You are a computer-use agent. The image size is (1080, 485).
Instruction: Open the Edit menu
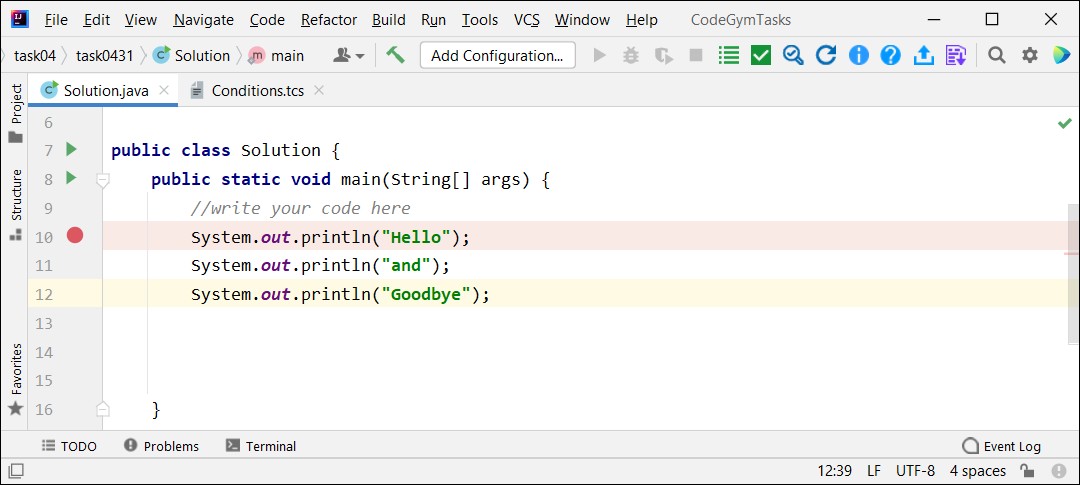pyautogui.click(x=96, y=20)
